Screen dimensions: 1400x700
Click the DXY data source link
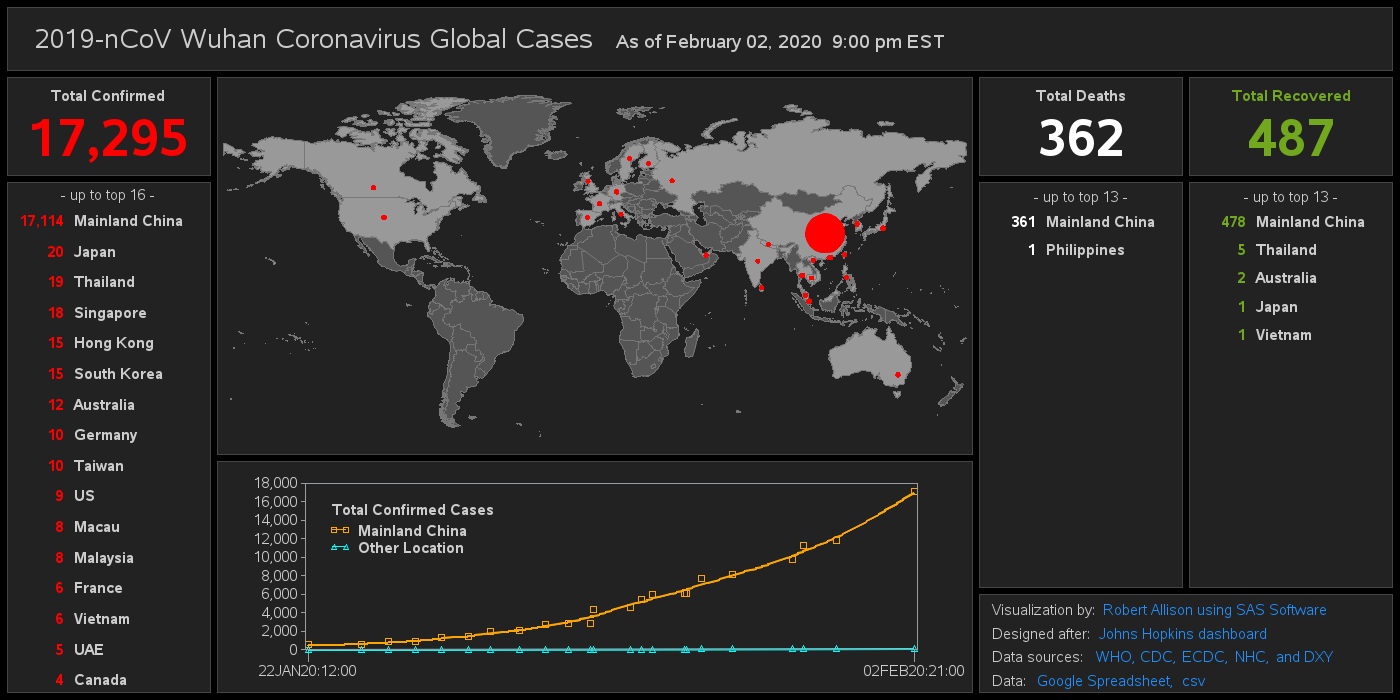[1318, 657]
